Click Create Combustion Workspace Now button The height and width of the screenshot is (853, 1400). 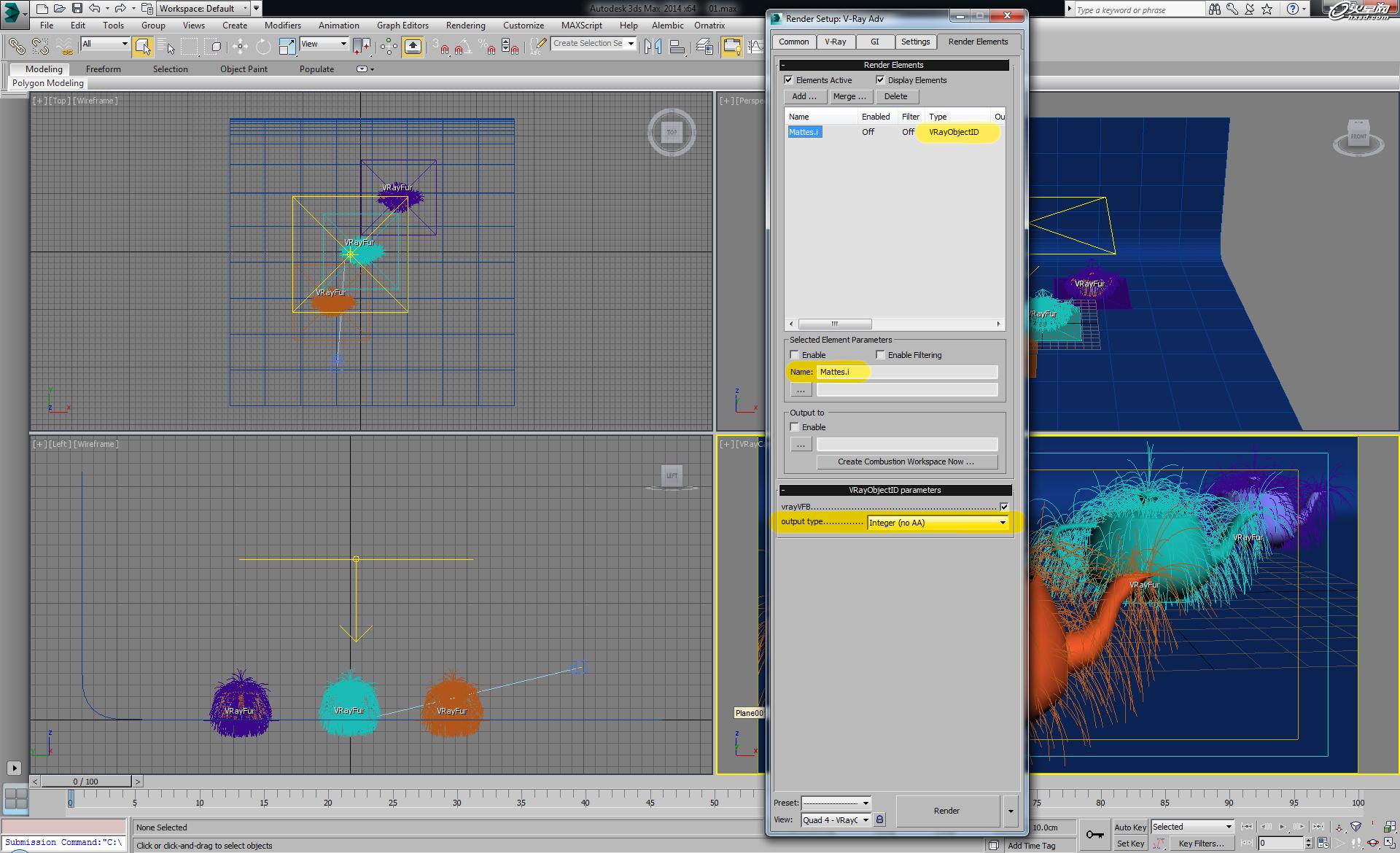906,461
